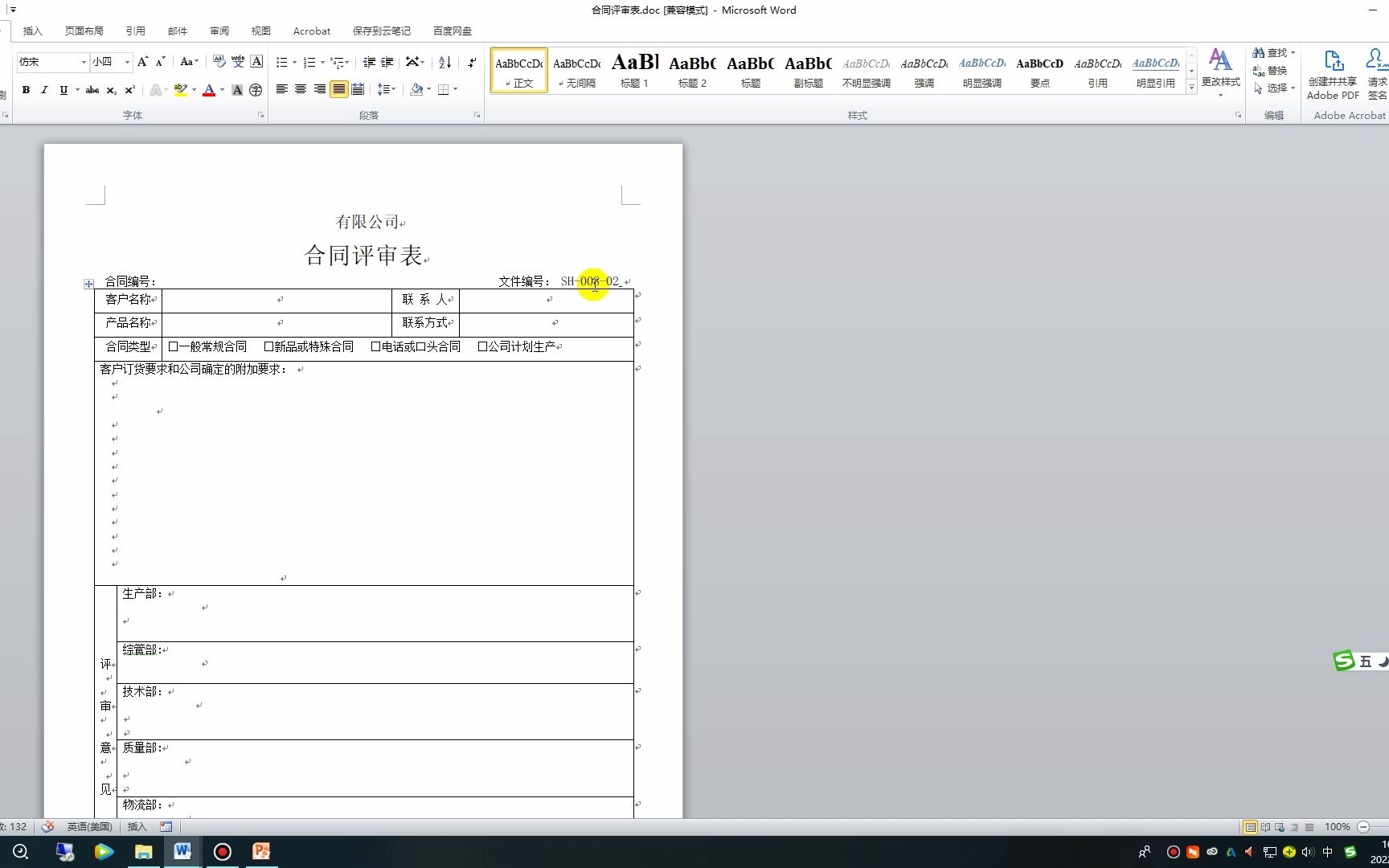The height and width of the screenshot is (868, 1389).
Task: Apply the 要点 (Strong) style
Action: click(1040, 71)
